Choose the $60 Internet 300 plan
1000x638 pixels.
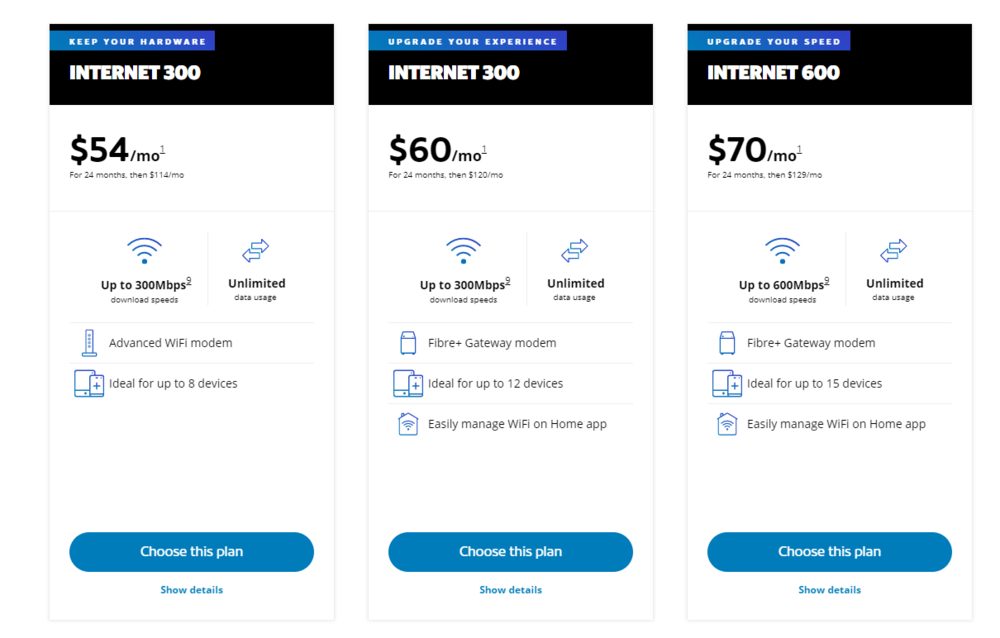click(x=510, y=551)
